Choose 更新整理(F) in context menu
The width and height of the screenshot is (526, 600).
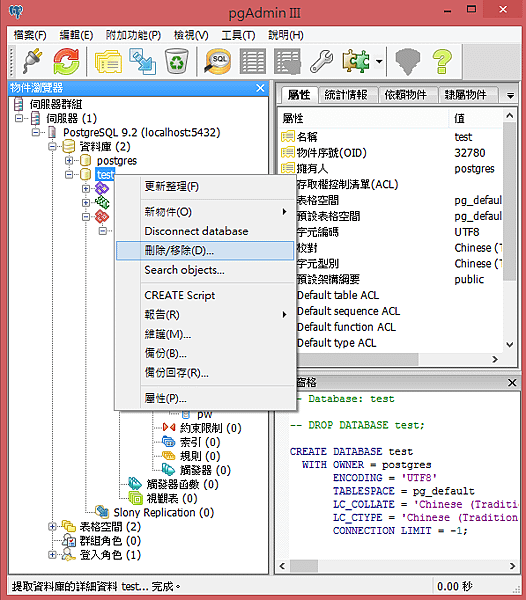point(205,187)
